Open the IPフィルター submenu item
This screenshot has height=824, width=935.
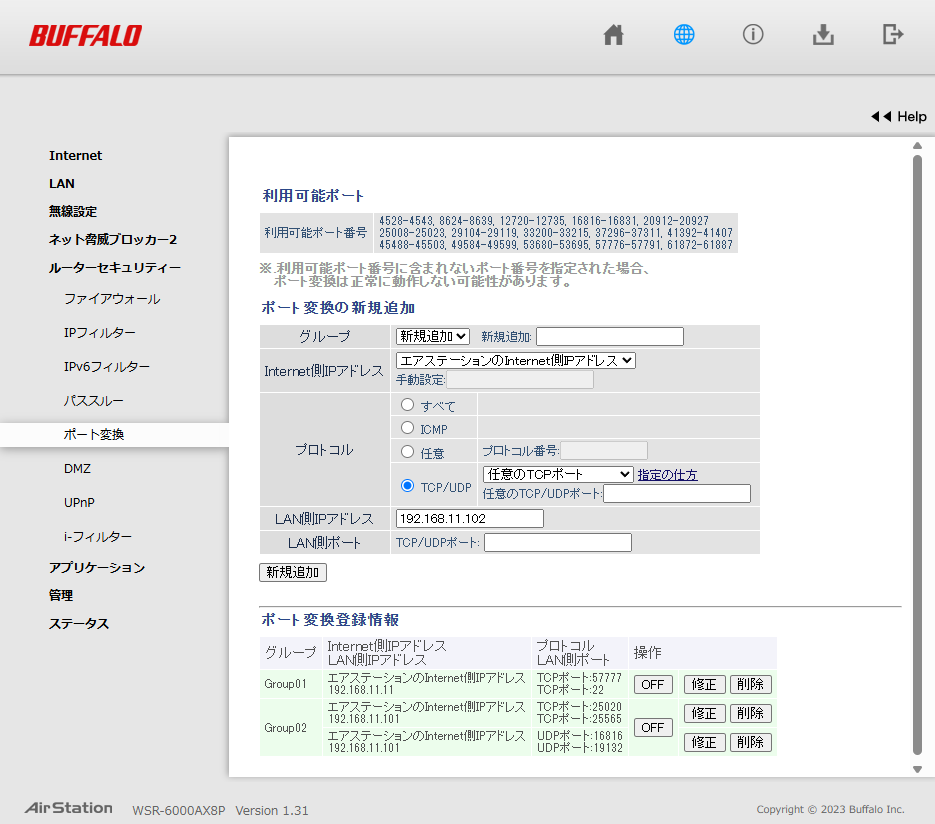[x=100, y=333]
